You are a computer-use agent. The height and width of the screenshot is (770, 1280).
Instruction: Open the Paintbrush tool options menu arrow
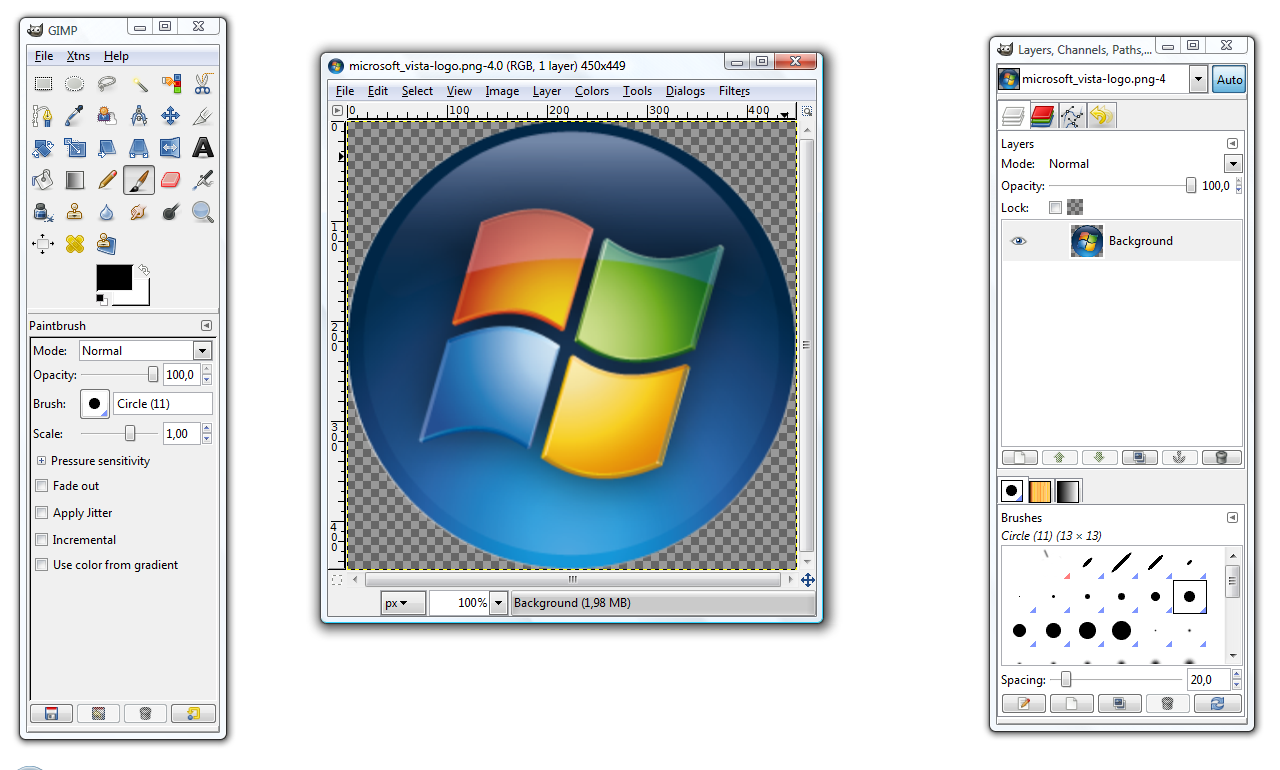tap(206, 326)
